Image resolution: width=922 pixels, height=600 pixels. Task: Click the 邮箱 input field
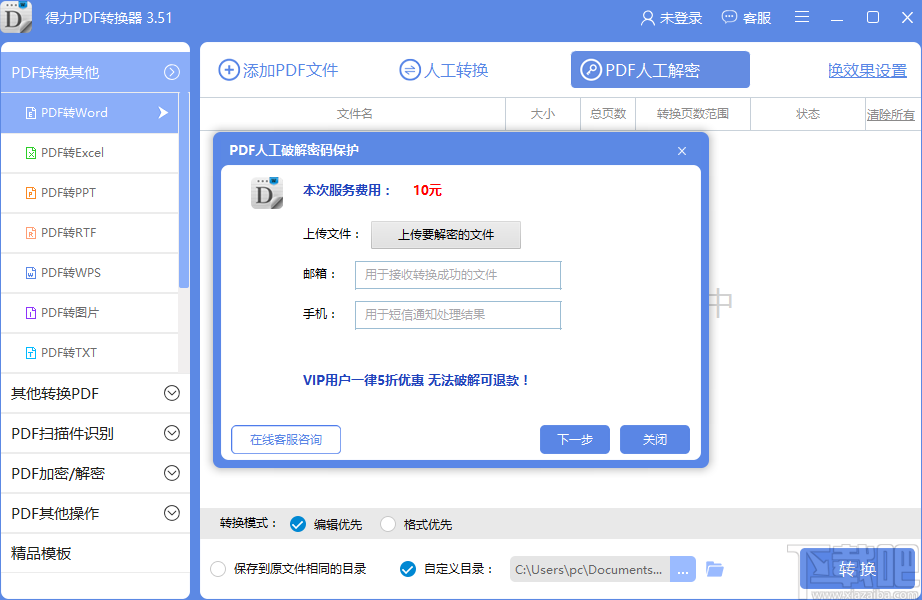(458, 275)
